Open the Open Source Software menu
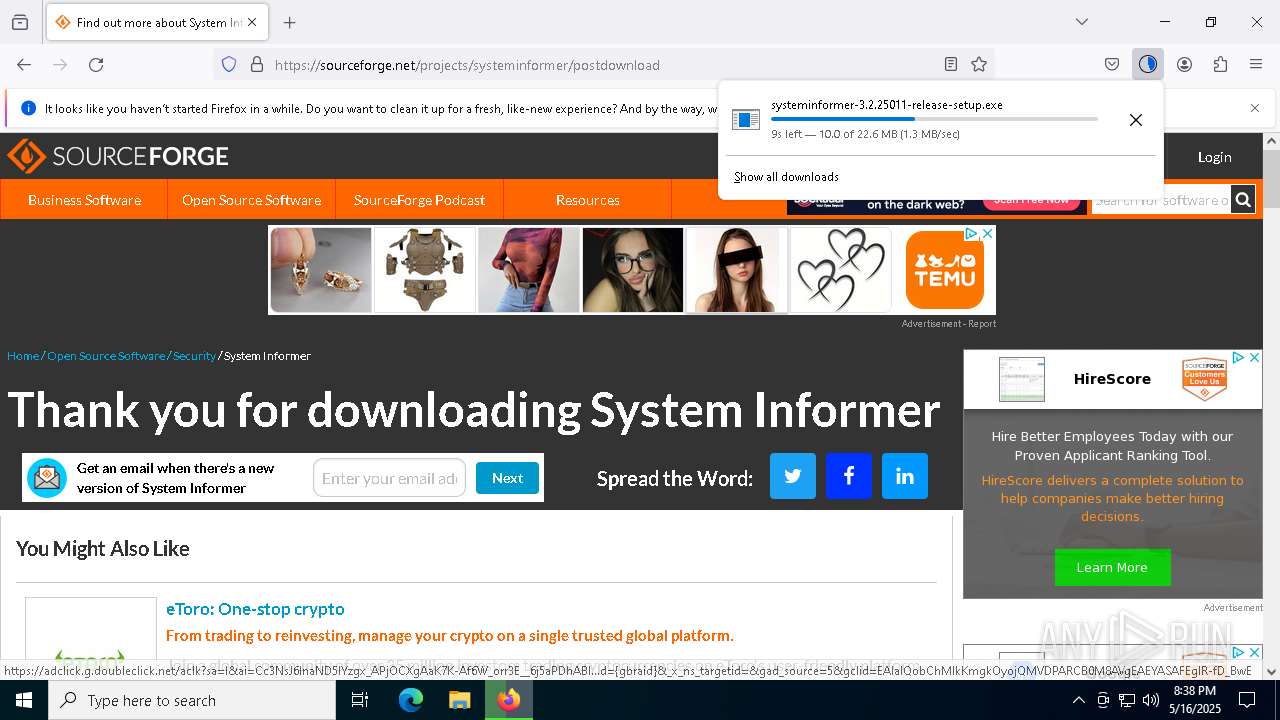Image resolution: width=1280 pixels, height=720 pixels. coord(251,200)
